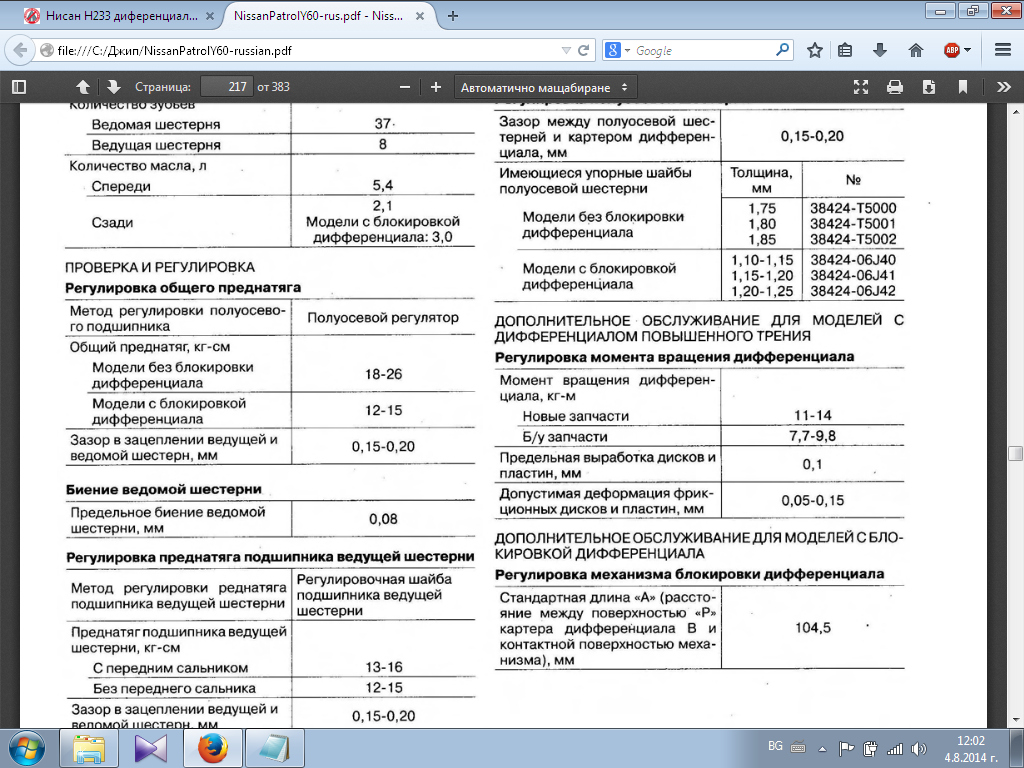
Task: Click the Google search box
Action: (704, 50)
